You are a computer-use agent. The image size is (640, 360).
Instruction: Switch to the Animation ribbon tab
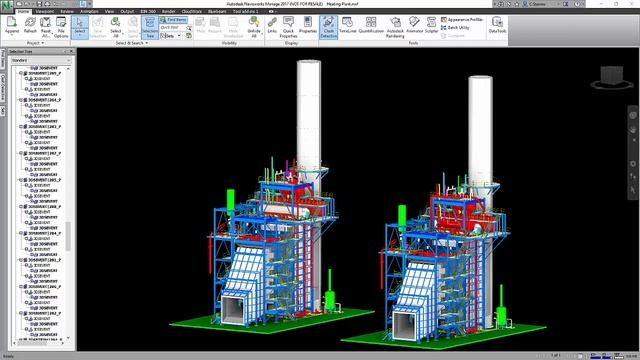coord(89,11)
